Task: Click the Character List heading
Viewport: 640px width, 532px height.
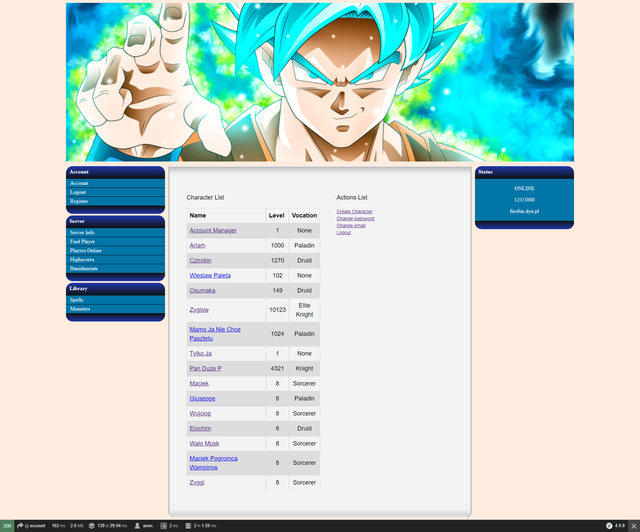Action: 205,197
